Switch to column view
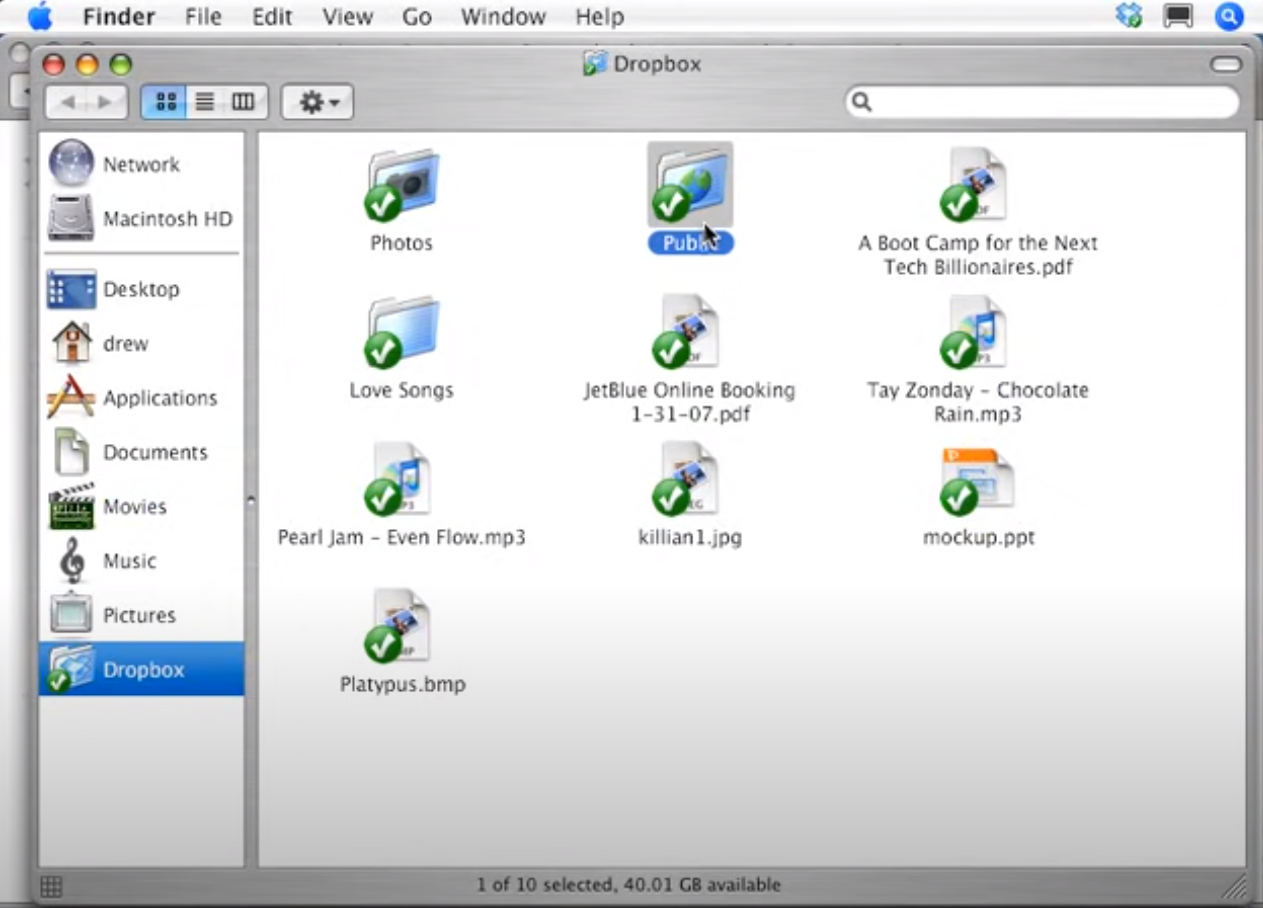The height and width of the screenshot is (908, 1263). click(x=244, y=101)
